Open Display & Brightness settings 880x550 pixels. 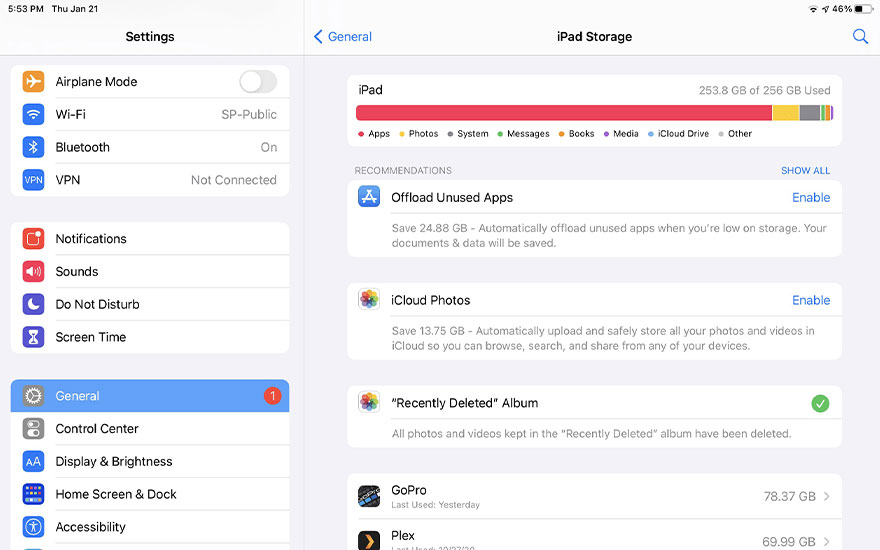click(150, 461)
